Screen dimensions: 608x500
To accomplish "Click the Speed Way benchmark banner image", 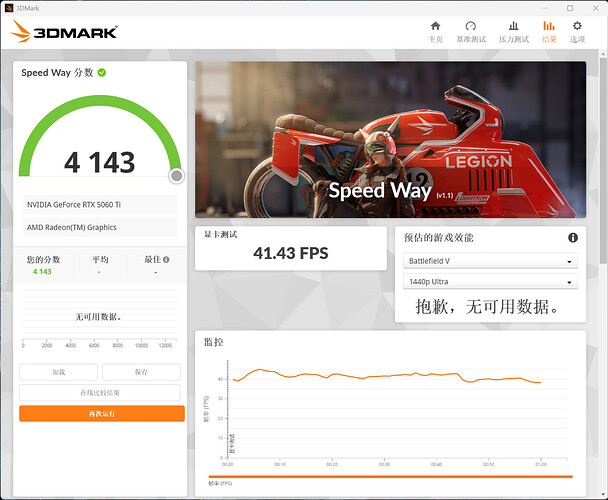I will 390,140.
